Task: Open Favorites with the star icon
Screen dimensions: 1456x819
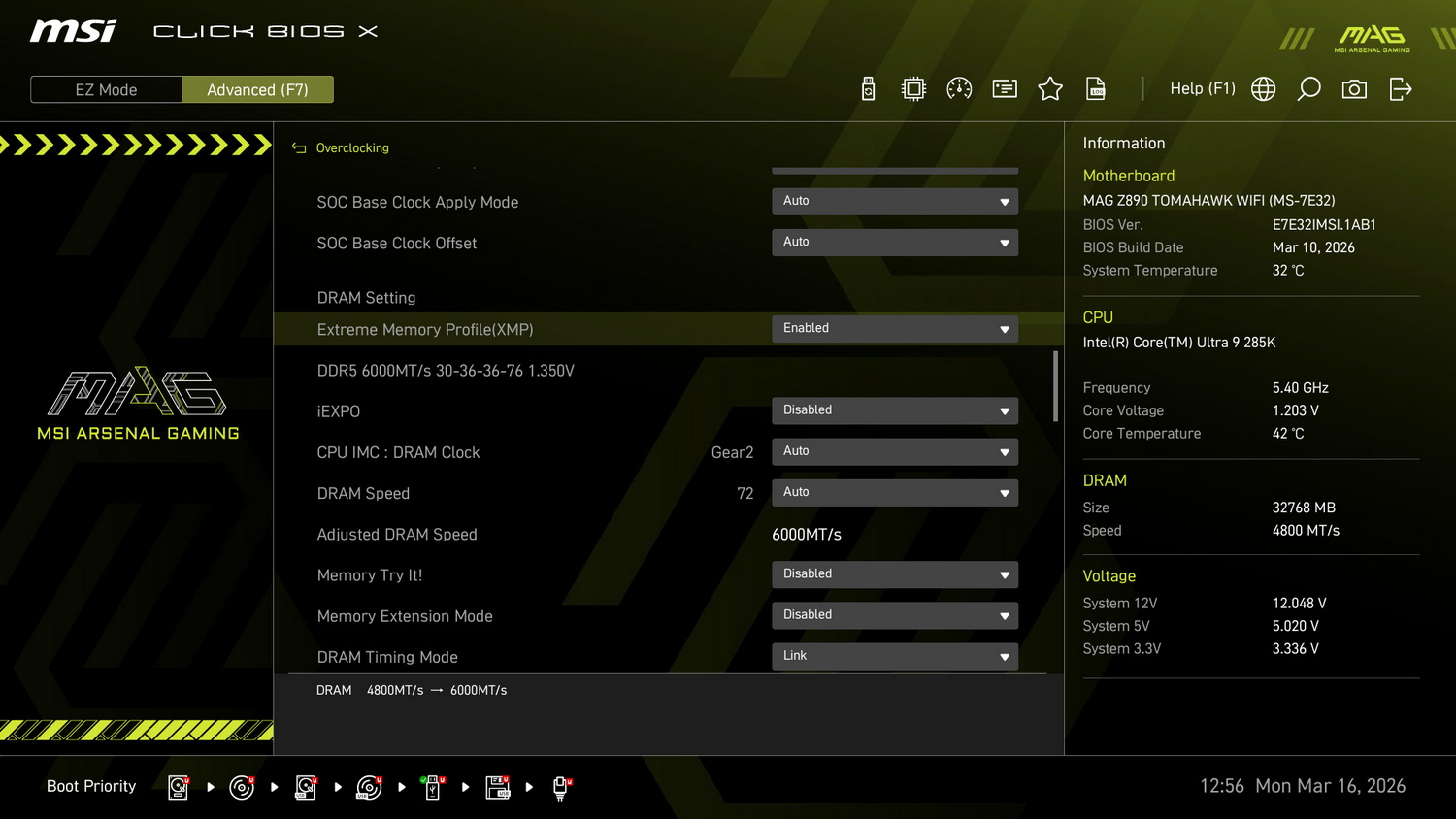Action: [1050, 89]
